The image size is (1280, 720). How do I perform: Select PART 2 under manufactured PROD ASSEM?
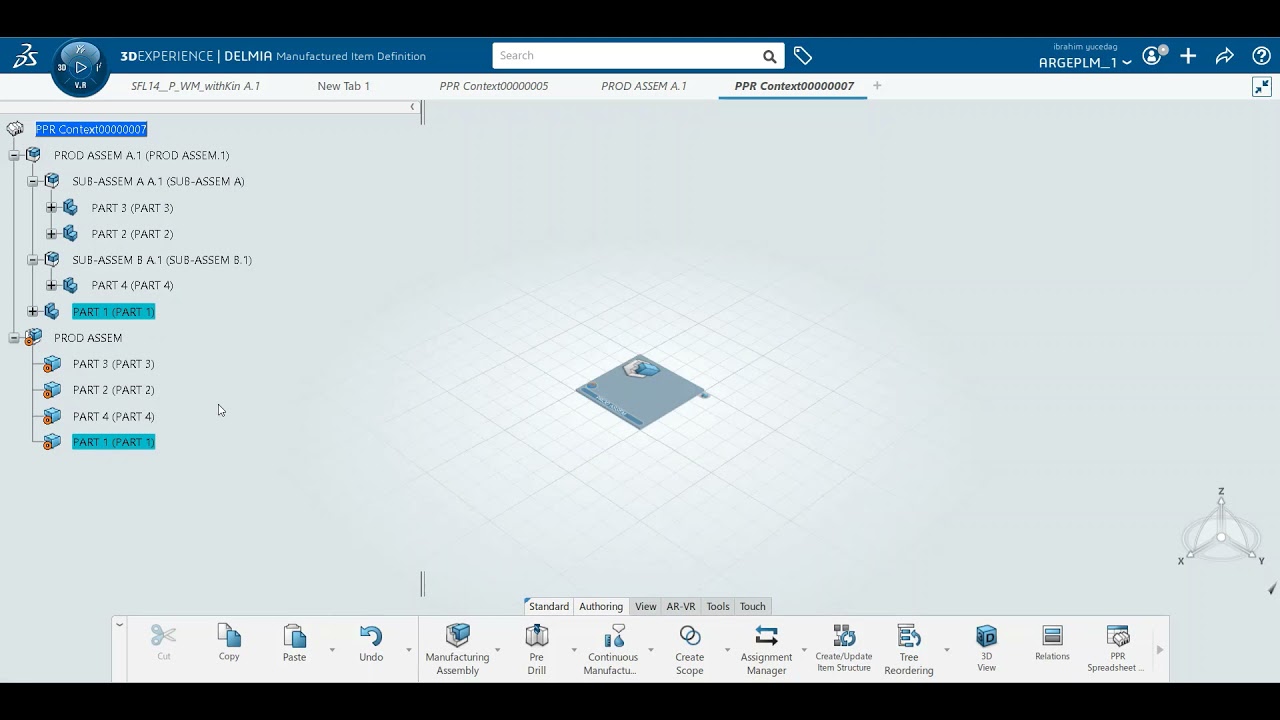coord(113,390)
